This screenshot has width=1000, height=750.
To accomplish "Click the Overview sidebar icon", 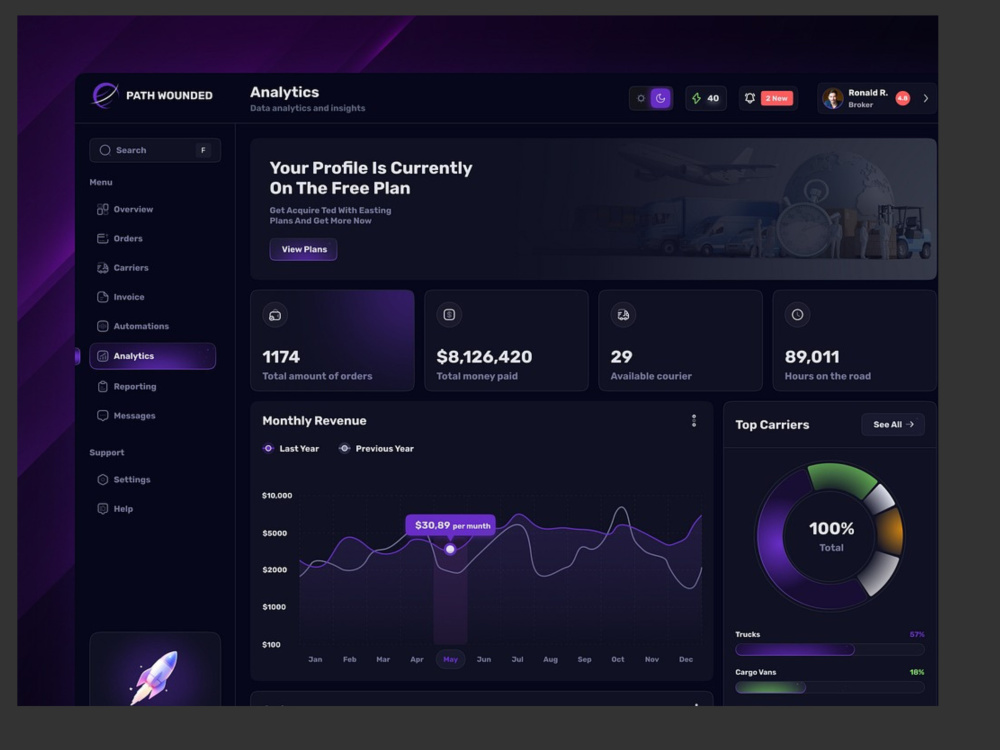I will [x=103, y=209].
